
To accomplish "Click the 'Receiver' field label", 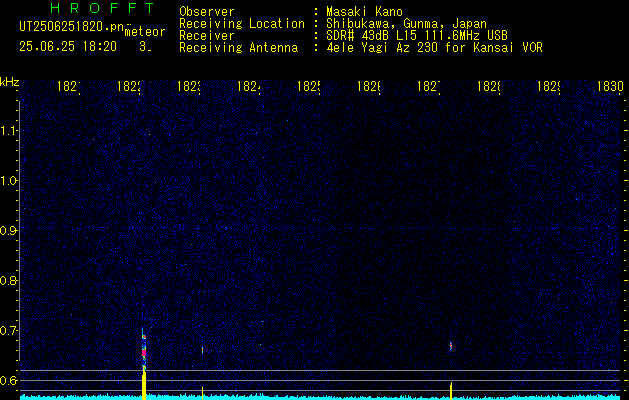I will (207, 36).
